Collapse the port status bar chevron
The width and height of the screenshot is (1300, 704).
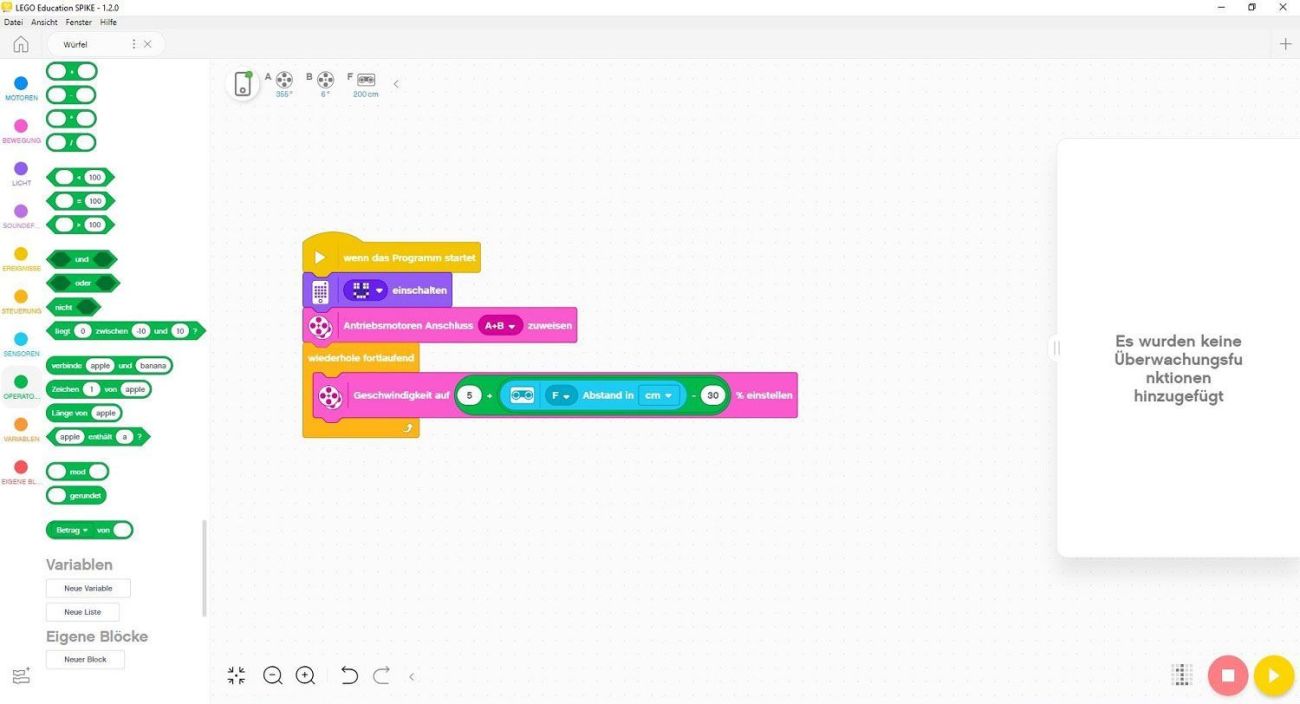(x=396, y=84)
